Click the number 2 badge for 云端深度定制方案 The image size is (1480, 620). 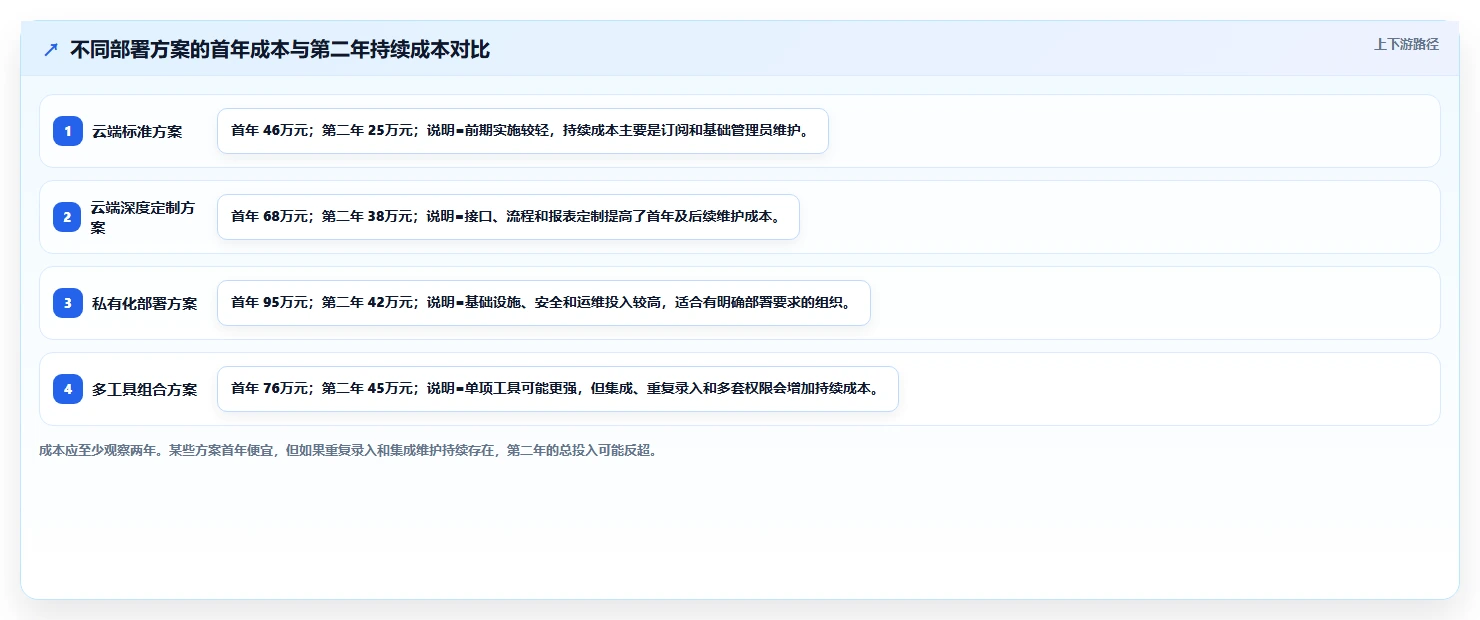click(x=68, y=217)
